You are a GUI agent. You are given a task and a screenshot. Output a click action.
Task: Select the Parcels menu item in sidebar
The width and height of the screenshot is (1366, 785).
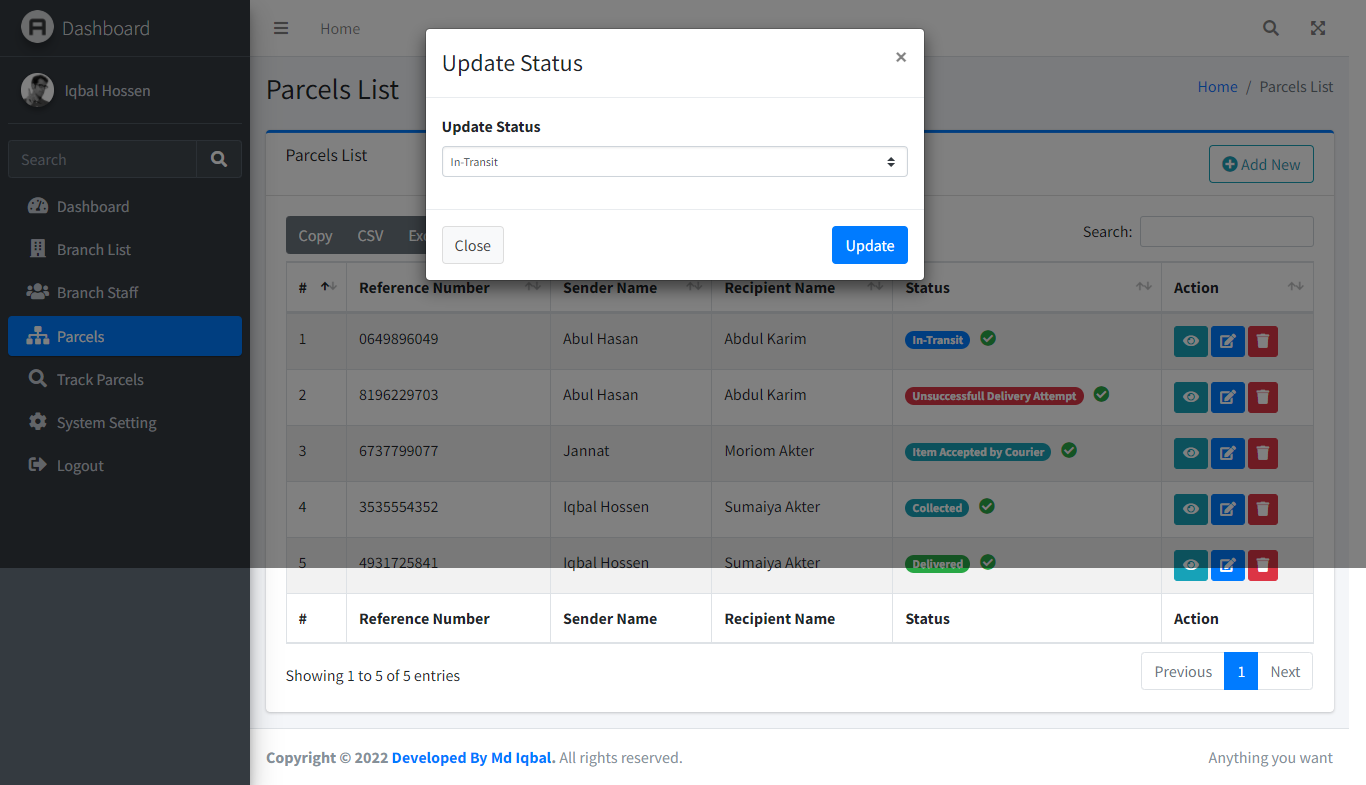tap(82, 335)
